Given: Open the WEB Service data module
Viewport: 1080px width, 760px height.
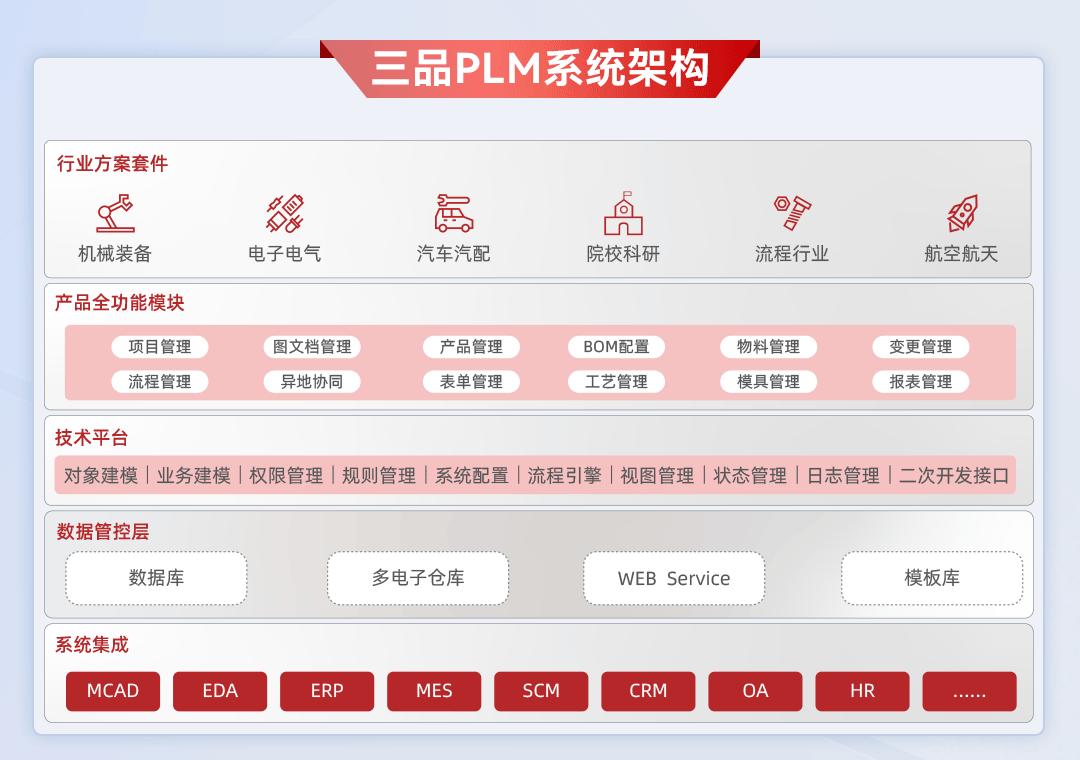Looking at the screenshot, I should click(x=674, y=578).
